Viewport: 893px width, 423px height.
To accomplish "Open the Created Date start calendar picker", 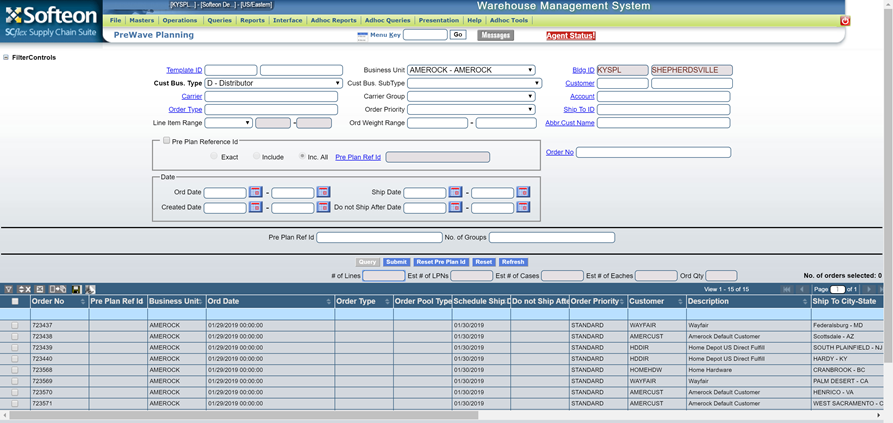I will tap(256, 207).
